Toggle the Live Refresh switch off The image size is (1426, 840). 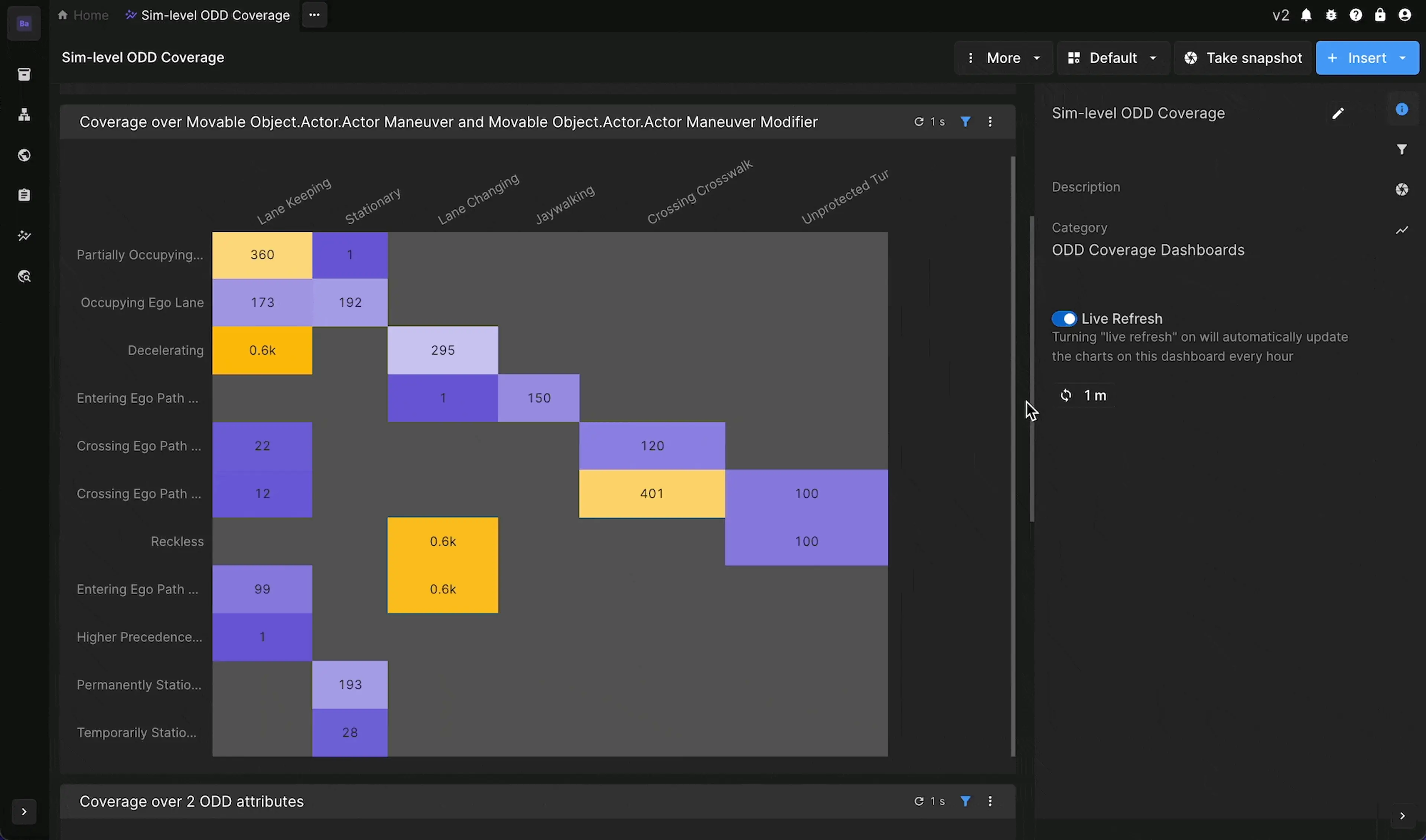click(1064, 319)
